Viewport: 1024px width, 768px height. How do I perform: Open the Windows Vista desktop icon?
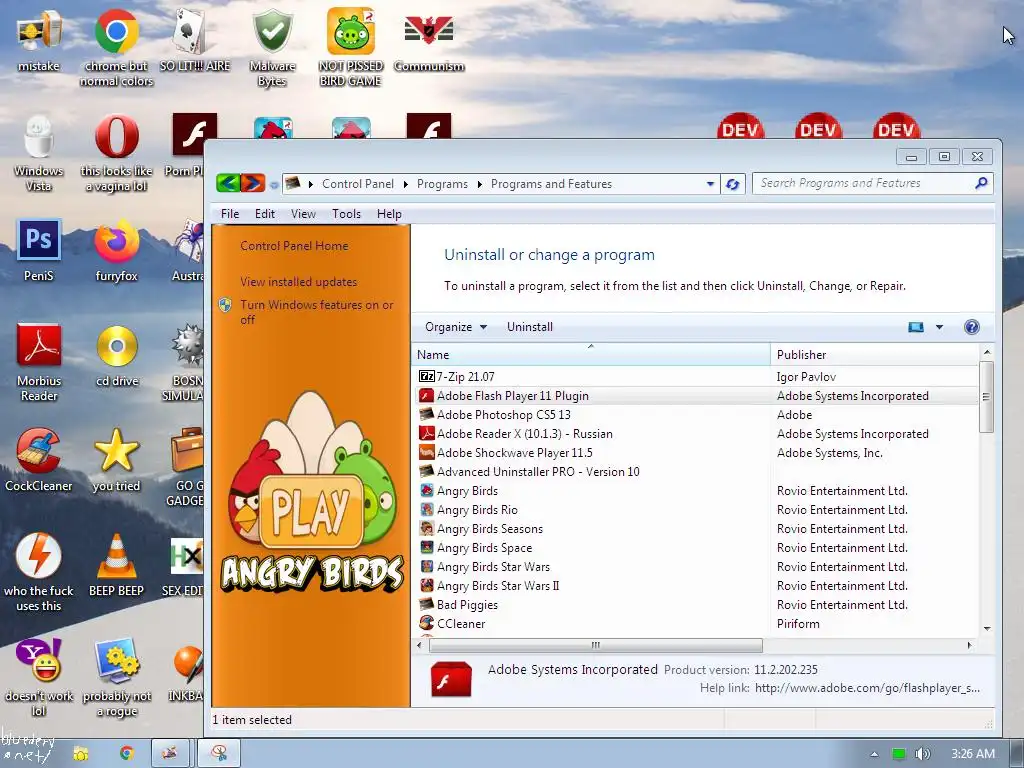click(x=39, y=153)
